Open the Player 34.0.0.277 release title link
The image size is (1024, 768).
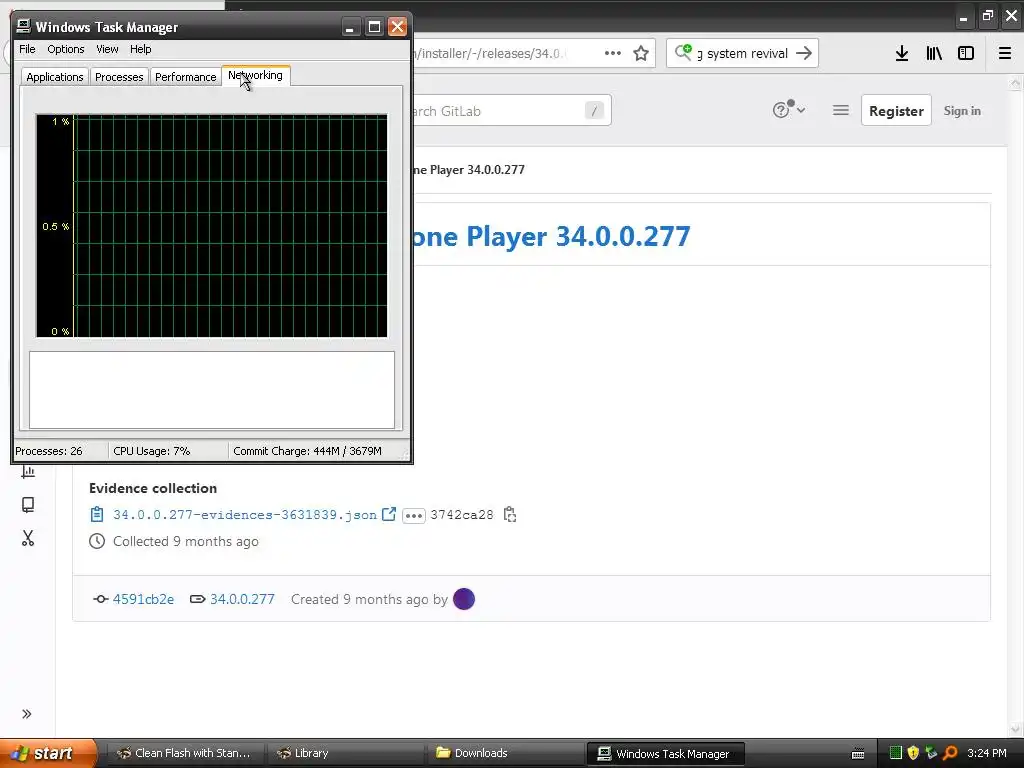551,236
